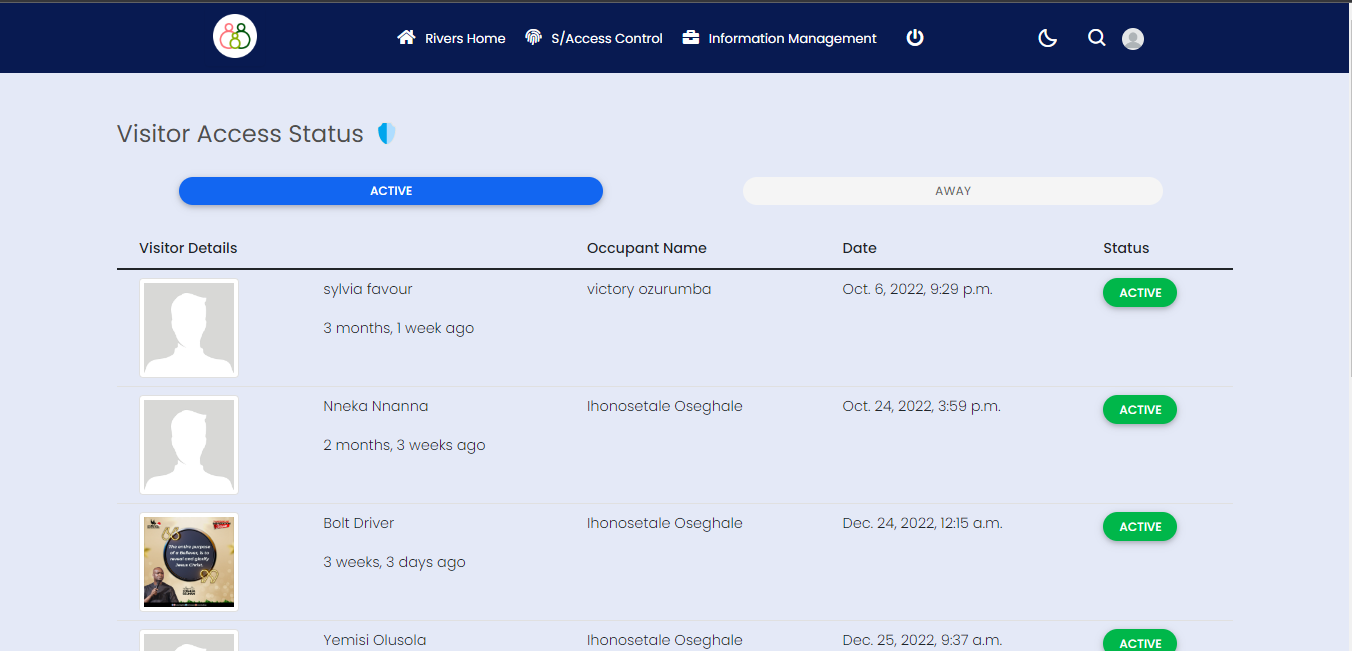This screenshot has width=1352, height=651.
Task: Open the user profile avatar menu
Action: point(1133,39)
